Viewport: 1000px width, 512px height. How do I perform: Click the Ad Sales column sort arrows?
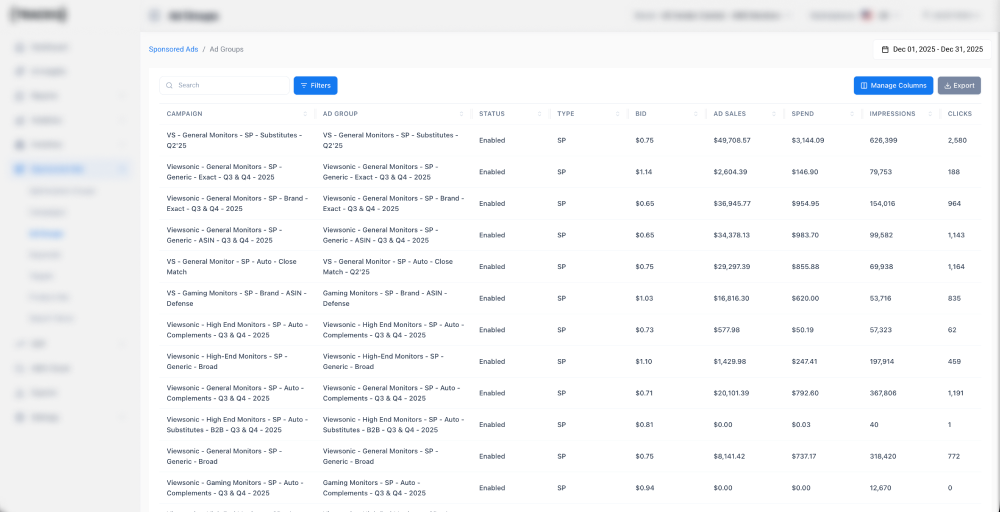(774, 114)
